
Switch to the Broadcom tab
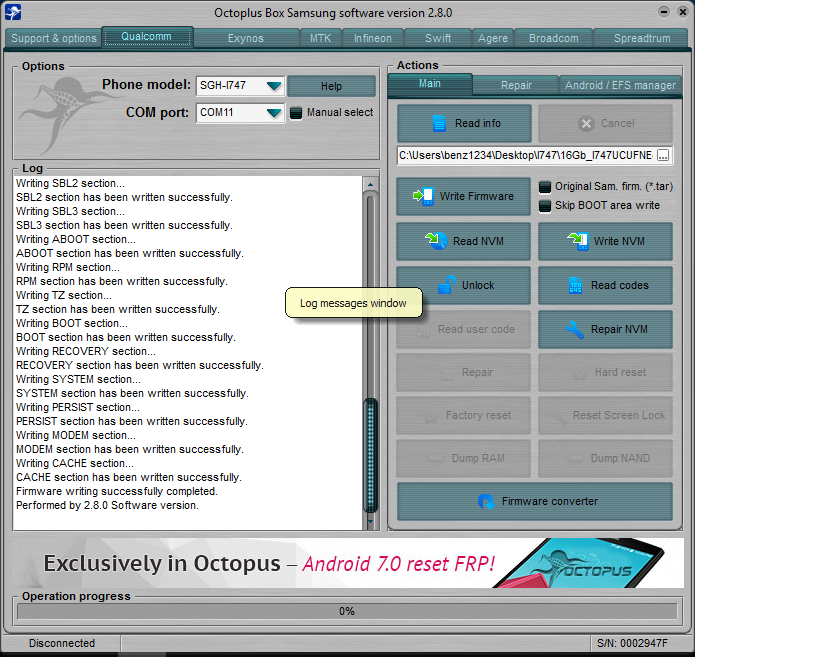pos(554,38)
